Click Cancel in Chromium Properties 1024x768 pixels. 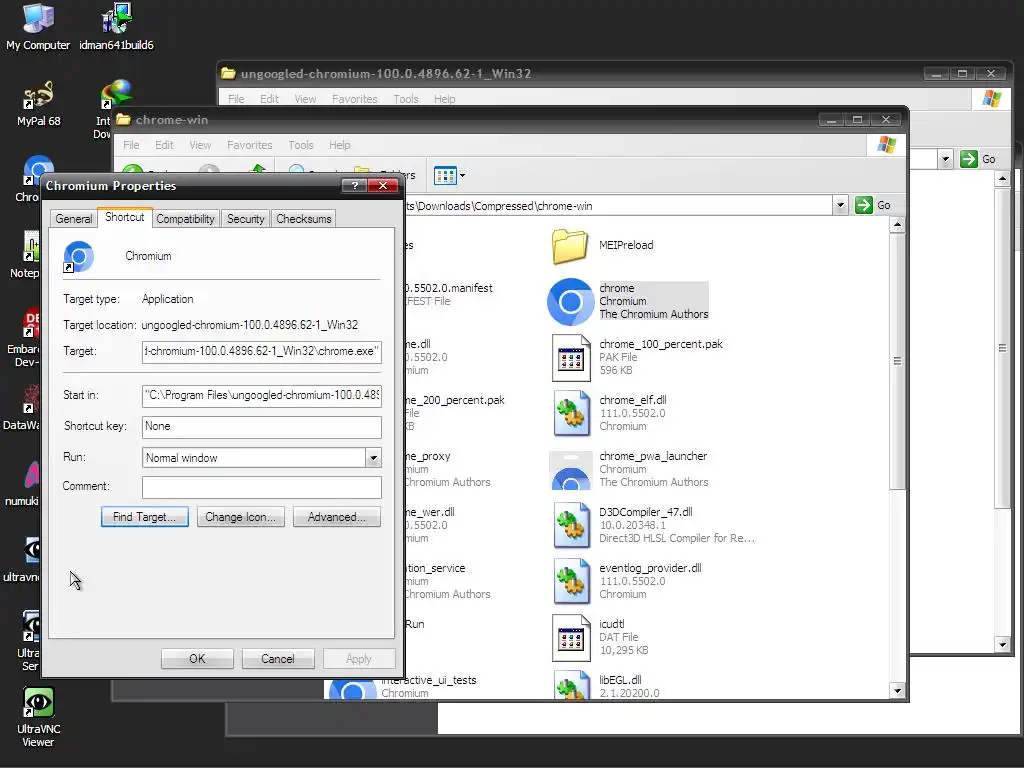pyautogui.click(x=278, y=658)
